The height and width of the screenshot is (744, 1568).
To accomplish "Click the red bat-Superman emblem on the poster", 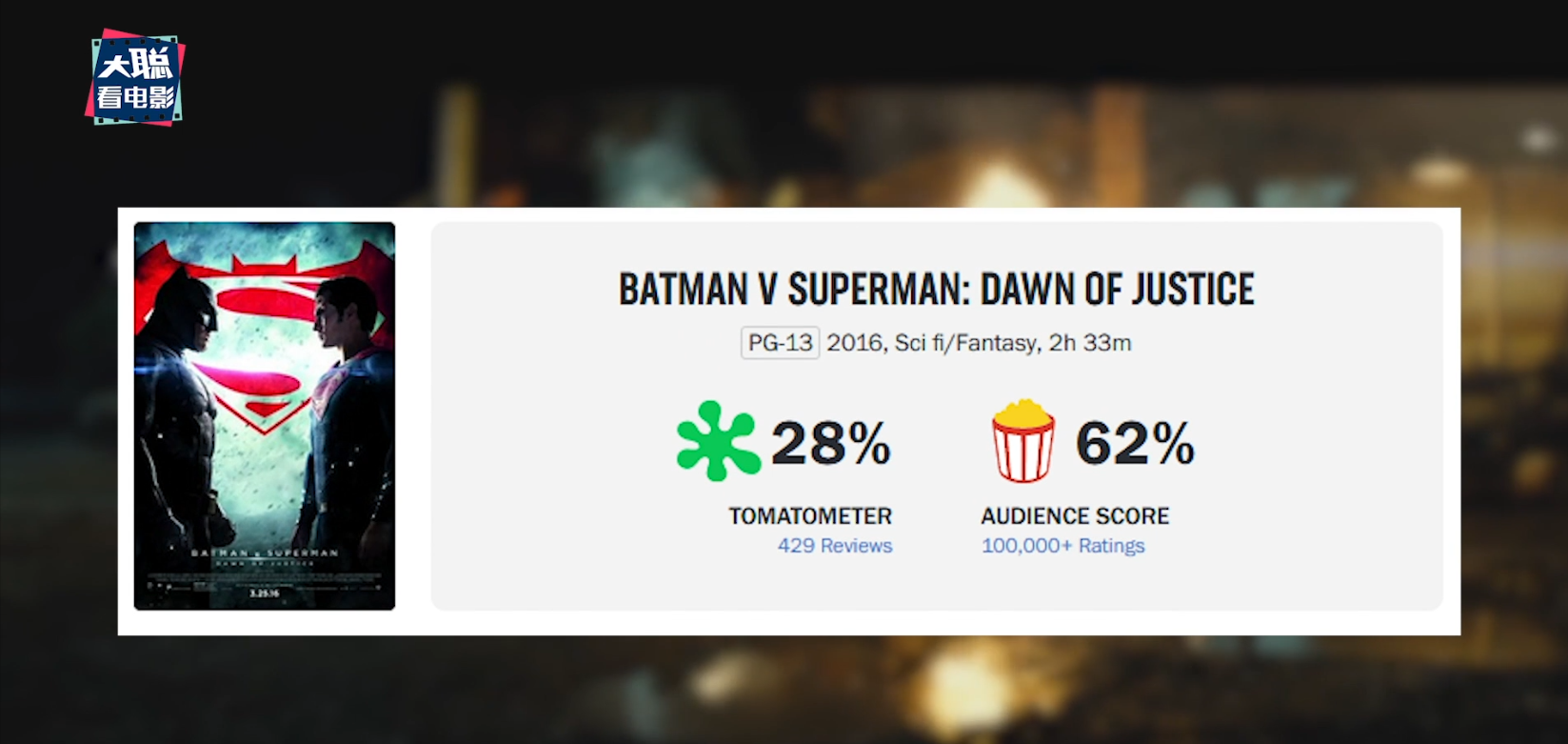I will [266, 314].
